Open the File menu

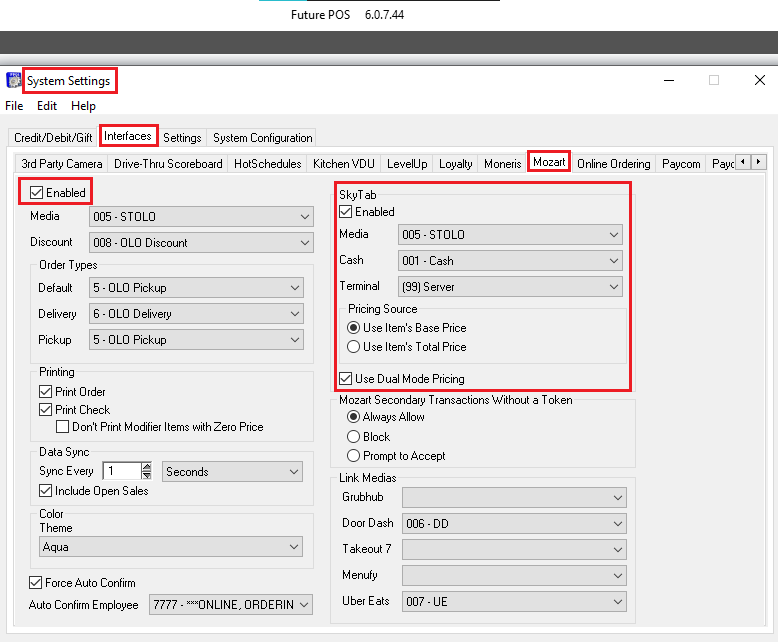pyautogui.click(x=14, y=106)
